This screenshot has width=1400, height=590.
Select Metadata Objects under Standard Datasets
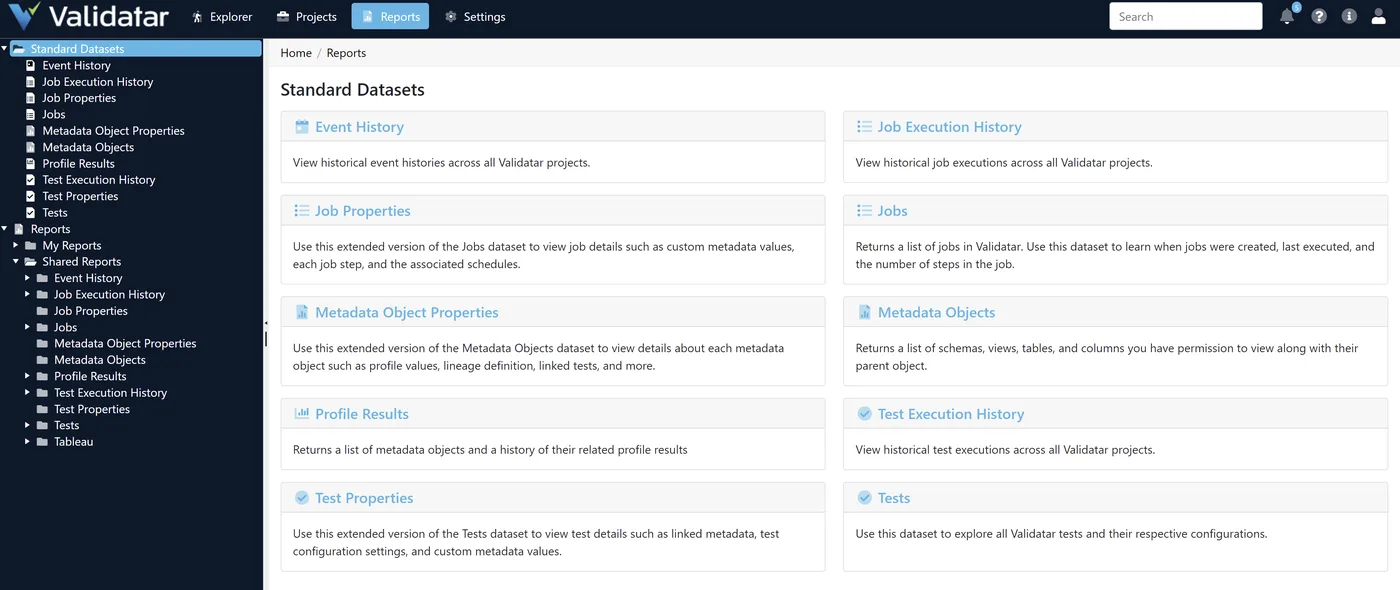click(88, 147)
